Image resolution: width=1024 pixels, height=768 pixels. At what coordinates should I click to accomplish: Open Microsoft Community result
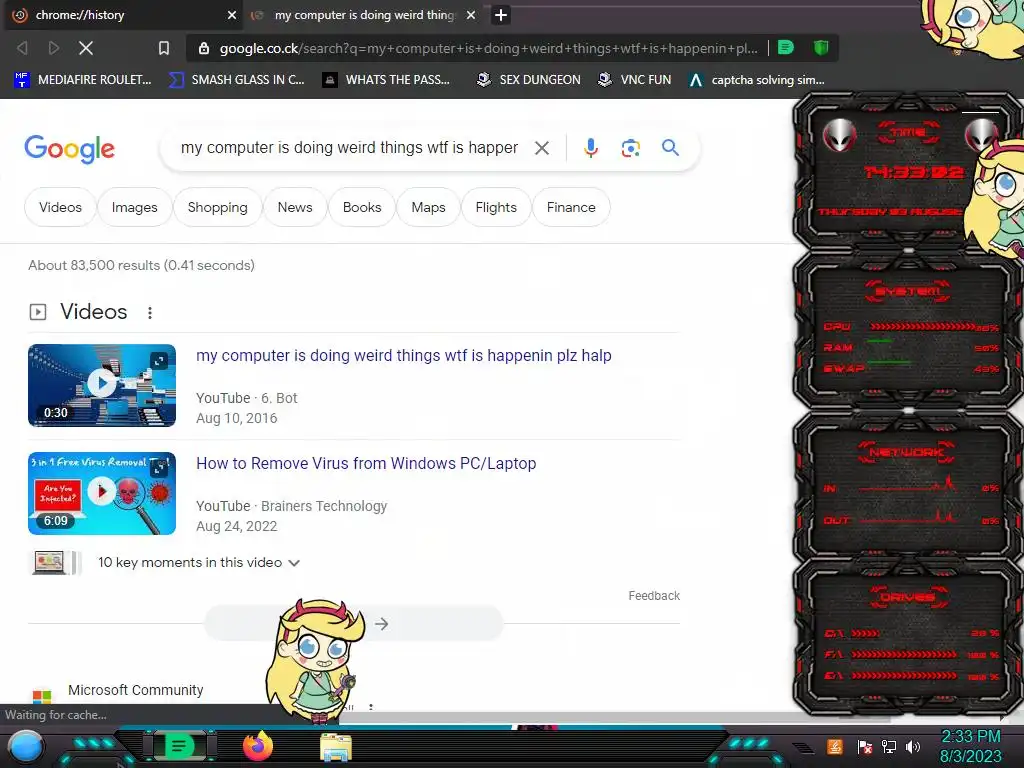tap(136, 690)
